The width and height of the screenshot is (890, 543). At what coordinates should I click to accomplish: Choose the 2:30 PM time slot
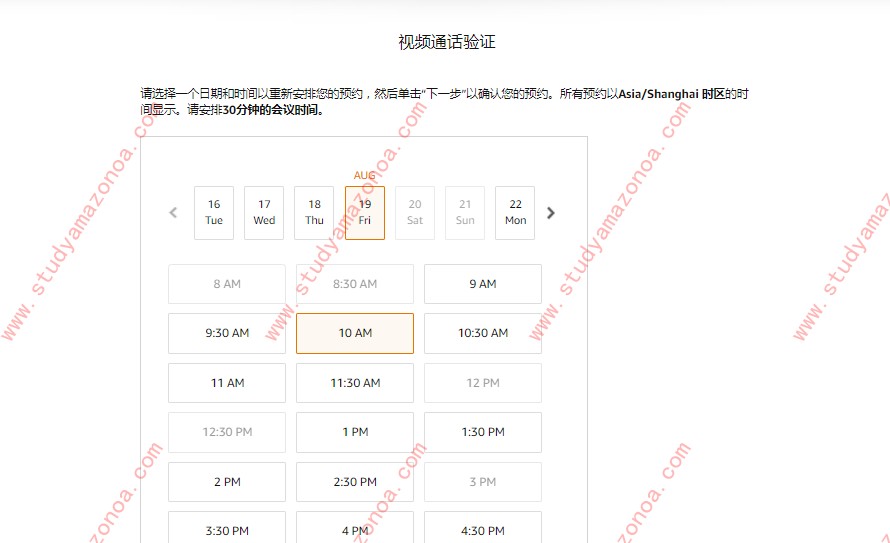(355, 482)
